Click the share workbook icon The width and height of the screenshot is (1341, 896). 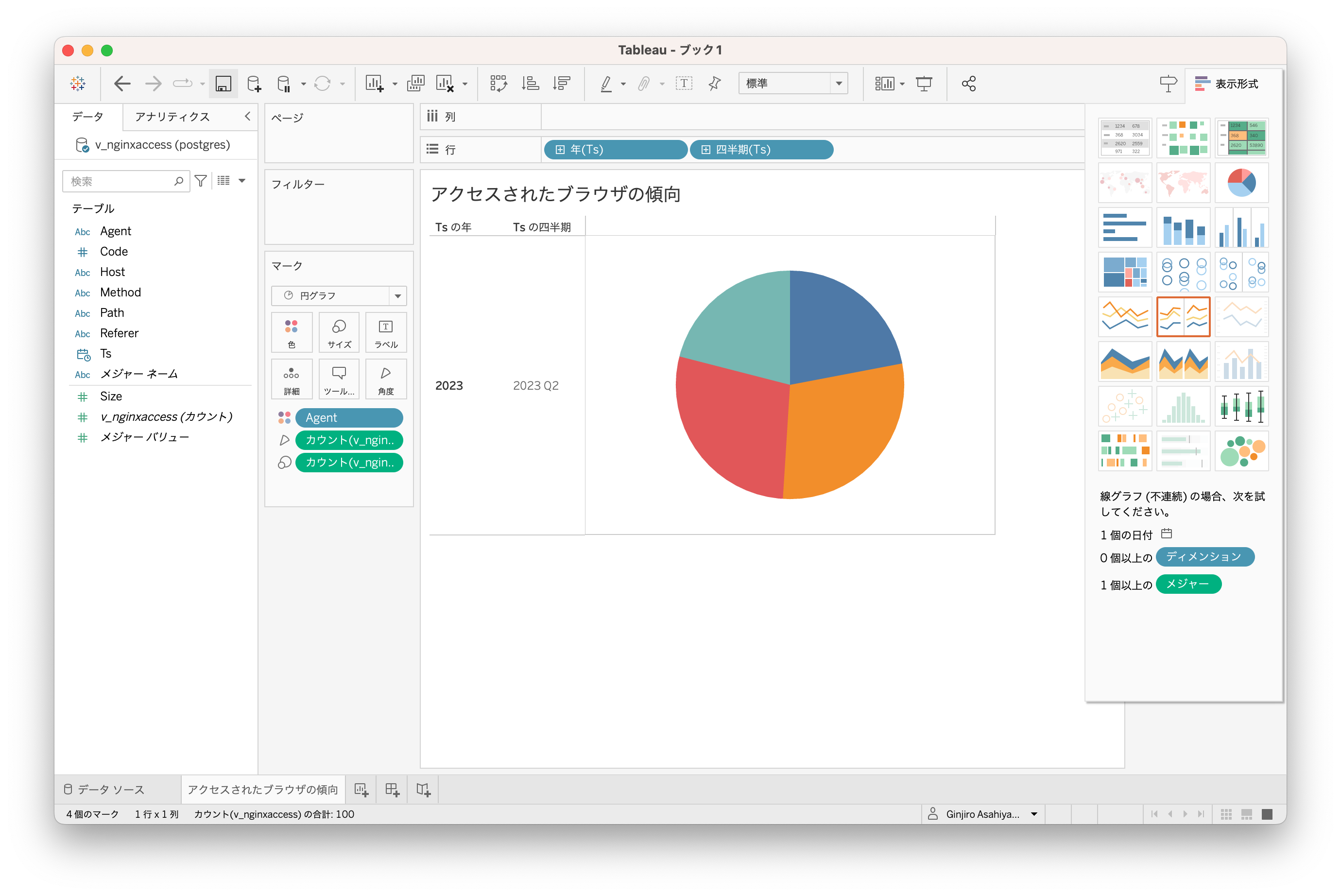tap(968, 84)
